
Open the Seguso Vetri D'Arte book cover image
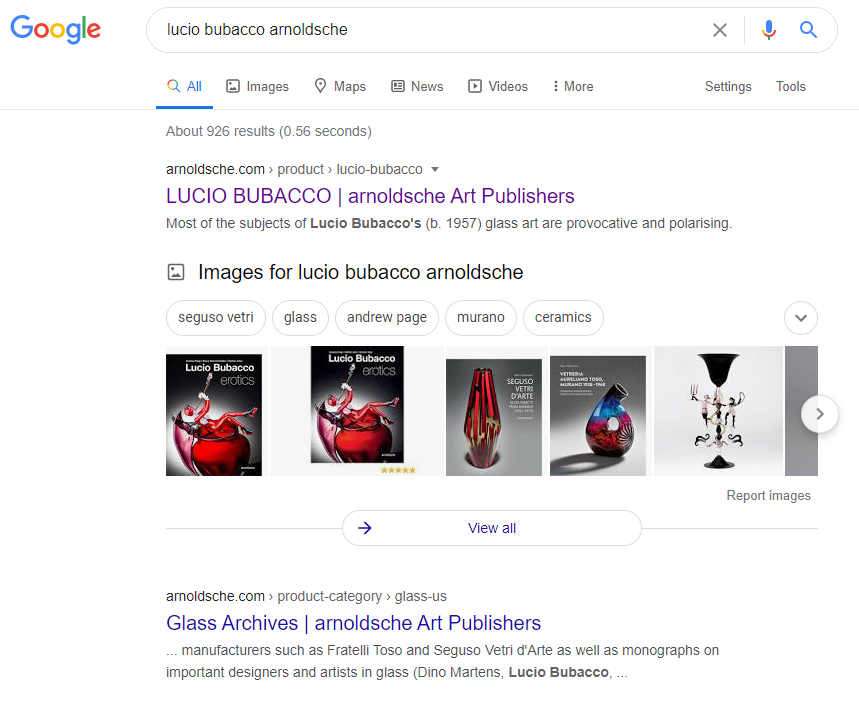(x=494, y=417)
